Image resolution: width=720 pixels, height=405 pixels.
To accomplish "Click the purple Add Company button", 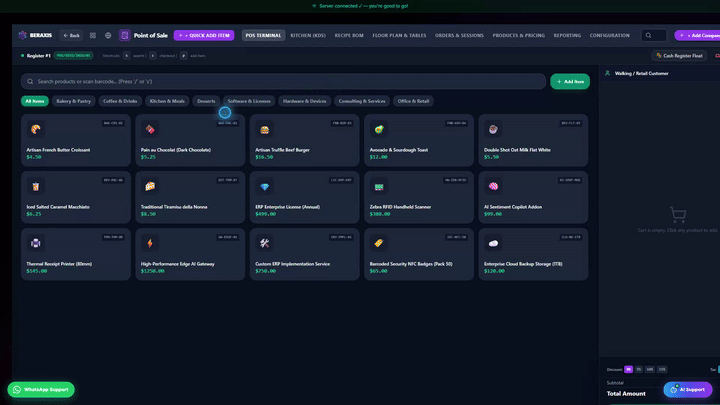I will (697, 35).
